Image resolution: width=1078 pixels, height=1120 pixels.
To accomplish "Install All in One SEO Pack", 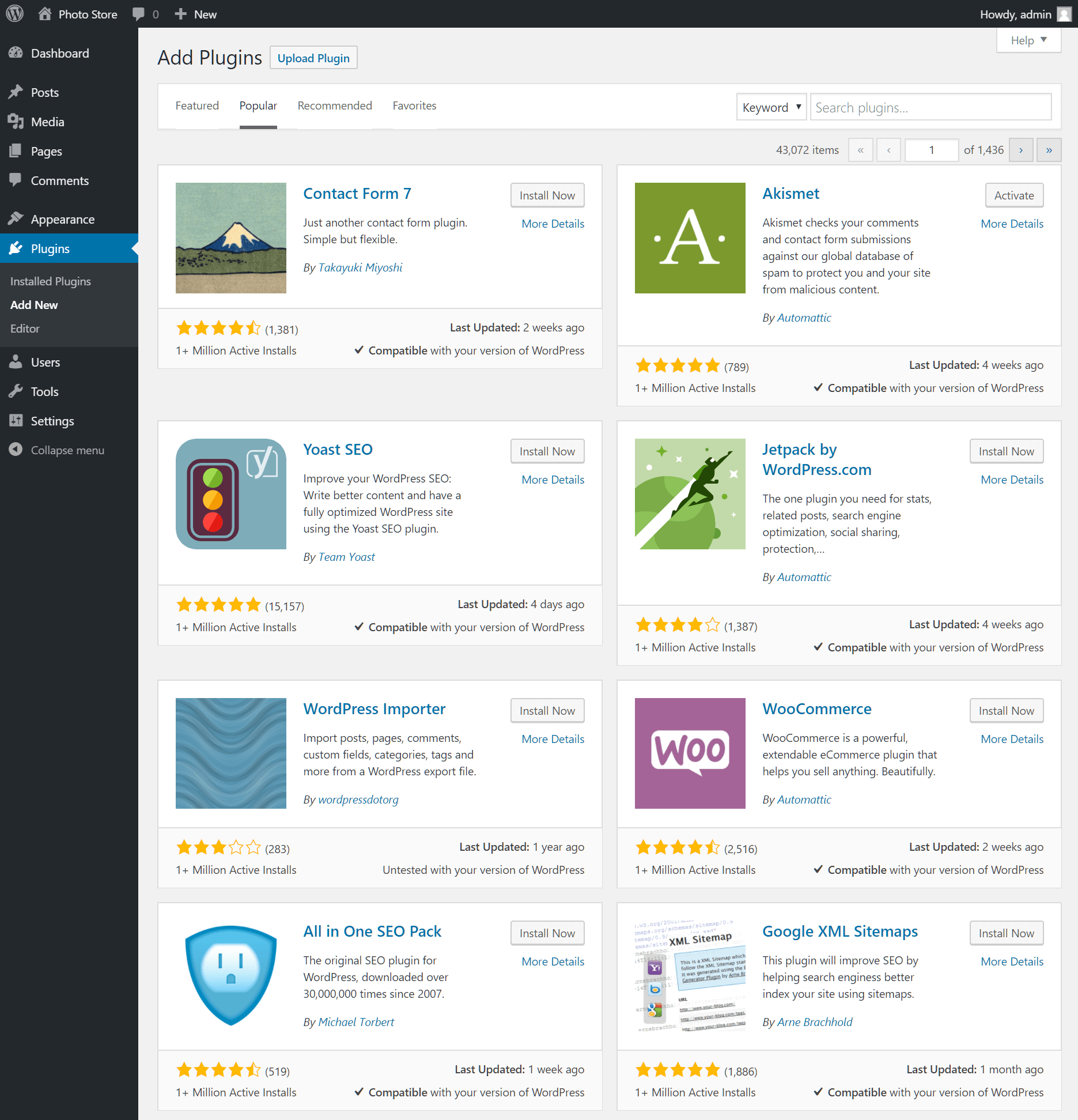I will pyautogui.click(x=547, y=933).
